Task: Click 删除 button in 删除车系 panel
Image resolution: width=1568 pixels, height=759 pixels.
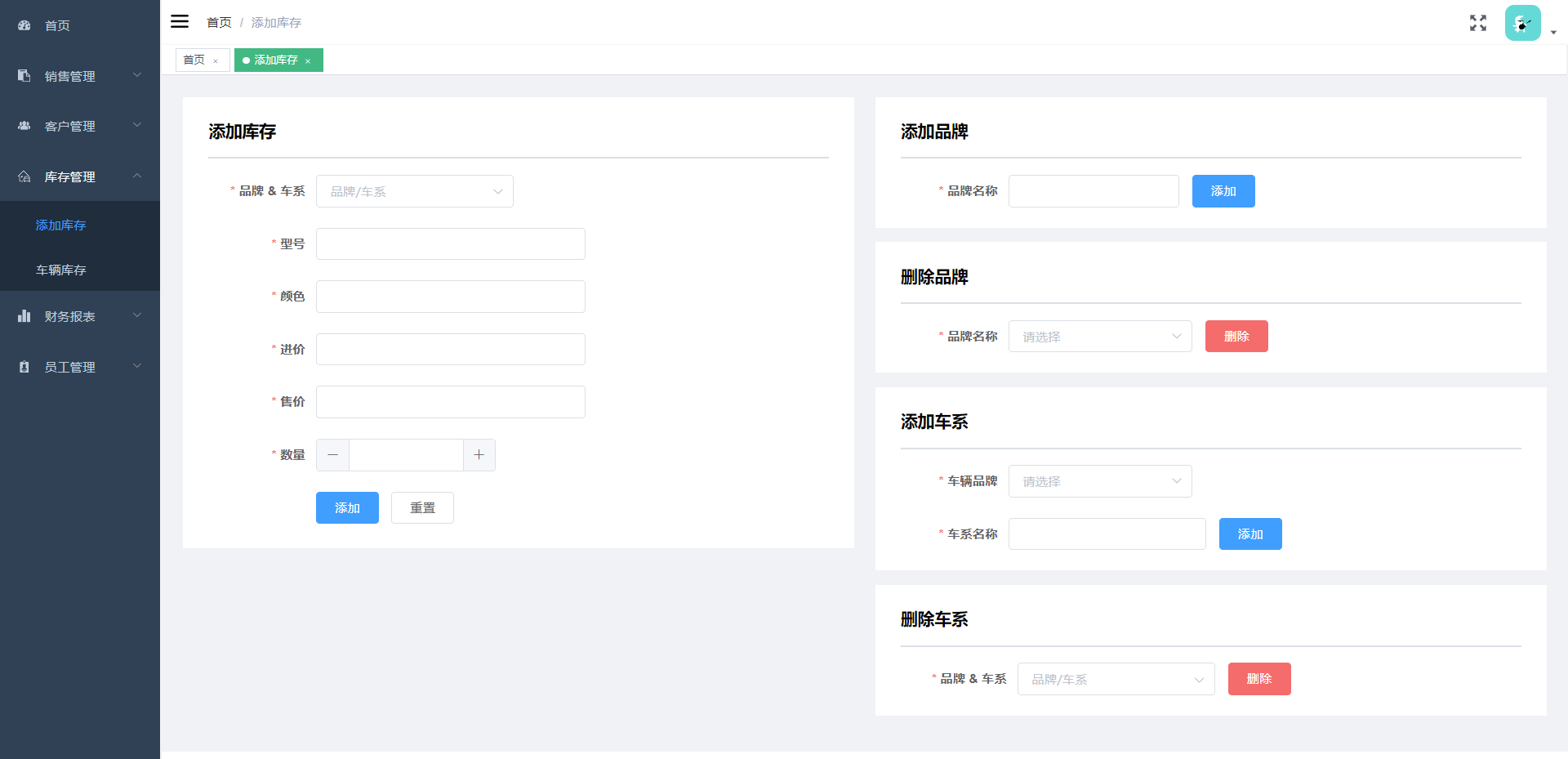Action: coord(1259,679)
